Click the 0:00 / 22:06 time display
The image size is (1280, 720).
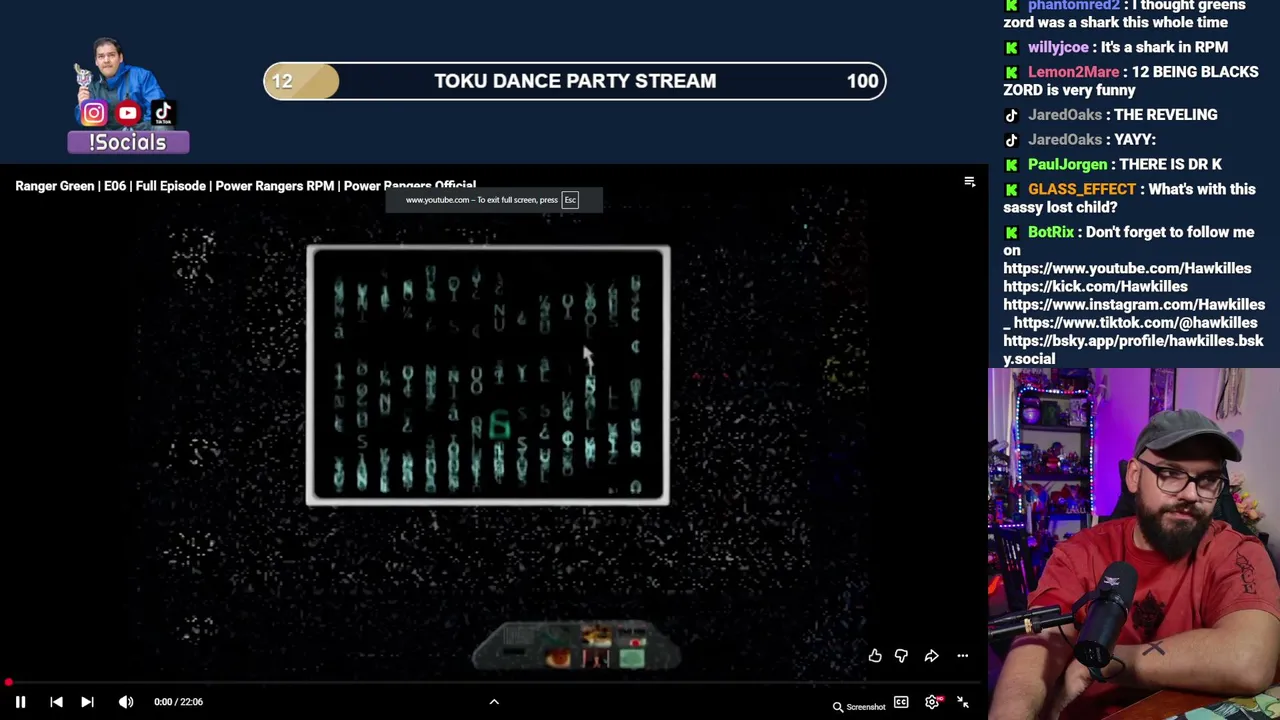click(178, 702)
